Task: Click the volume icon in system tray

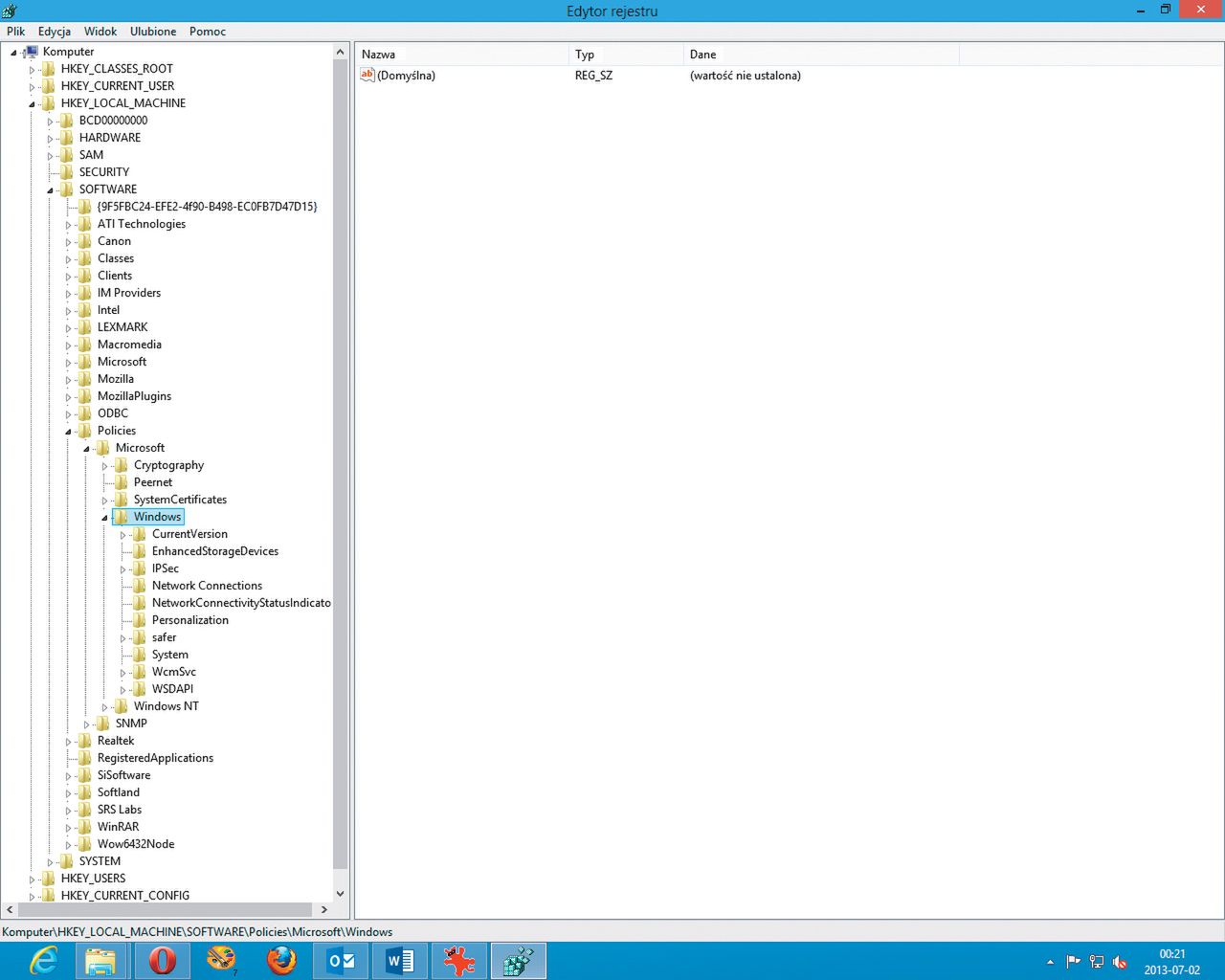Action: coord(1120,962)
